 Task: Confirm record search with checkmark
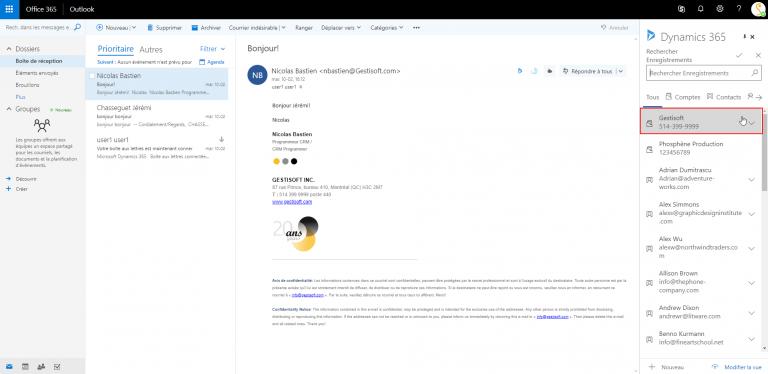(739, 55)
